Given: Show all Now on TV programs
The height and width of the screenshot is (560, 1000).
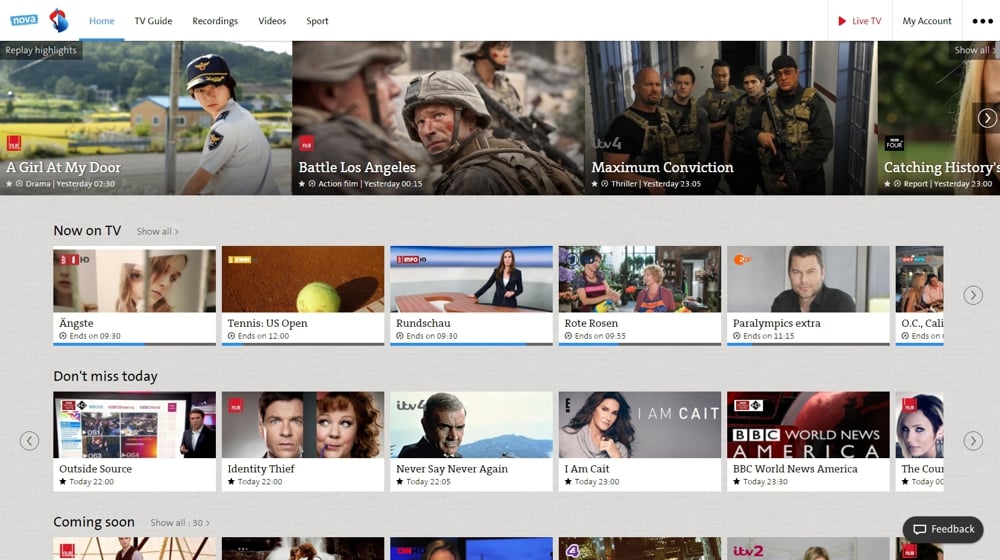Looking at the screenshot, I should [158, 232].
